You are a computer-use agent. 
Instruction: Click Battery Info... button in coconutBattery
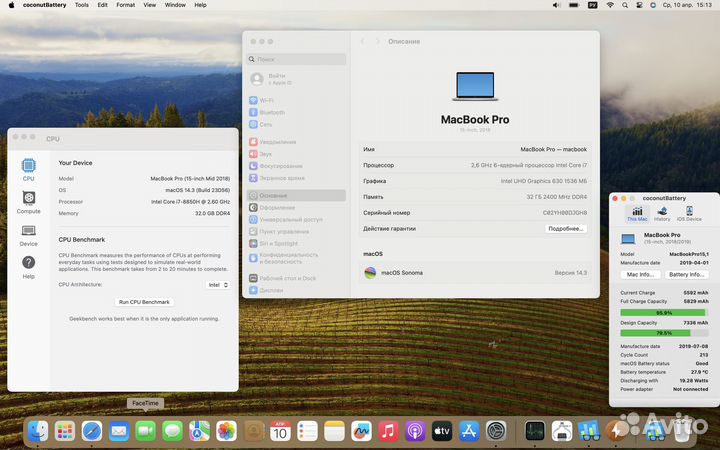[x=686, y=275]
